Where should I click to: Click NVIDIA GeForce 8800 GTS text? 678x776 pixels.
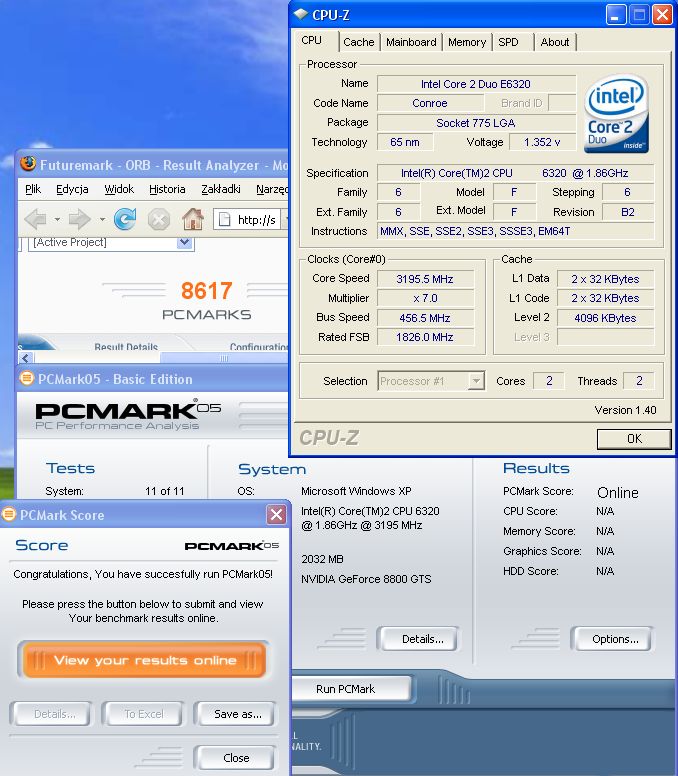tap(366, 579)
